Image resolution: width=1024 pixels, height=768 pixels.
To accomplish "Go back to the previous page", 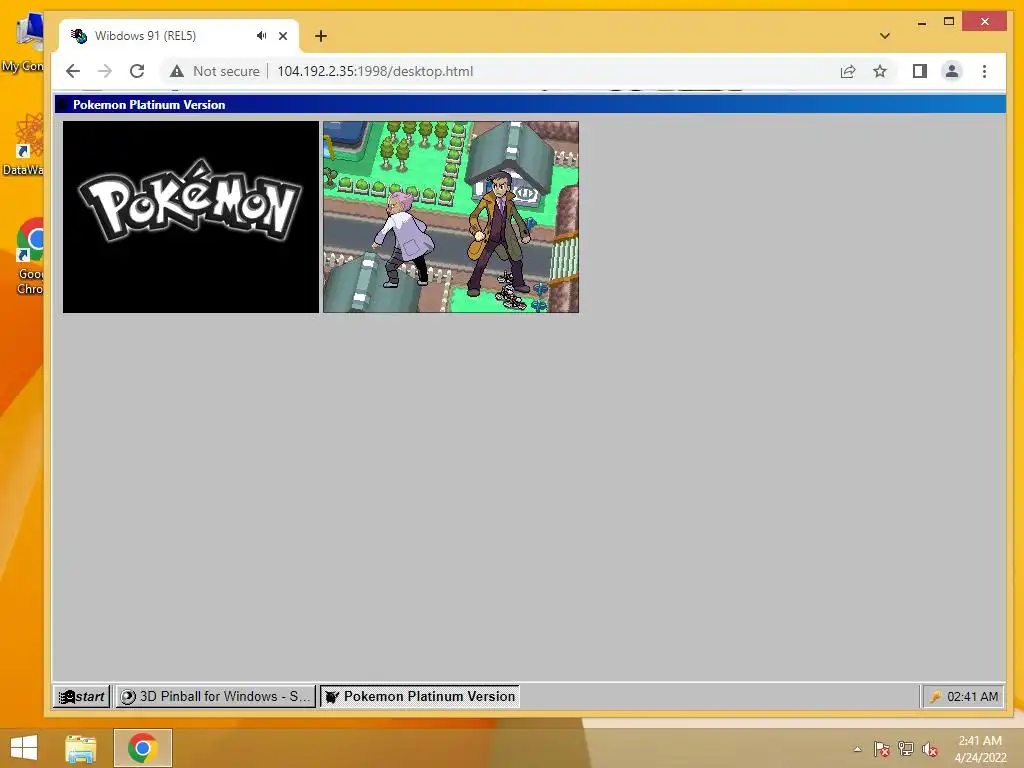I will pyautogui.click(x=73, y=71).
